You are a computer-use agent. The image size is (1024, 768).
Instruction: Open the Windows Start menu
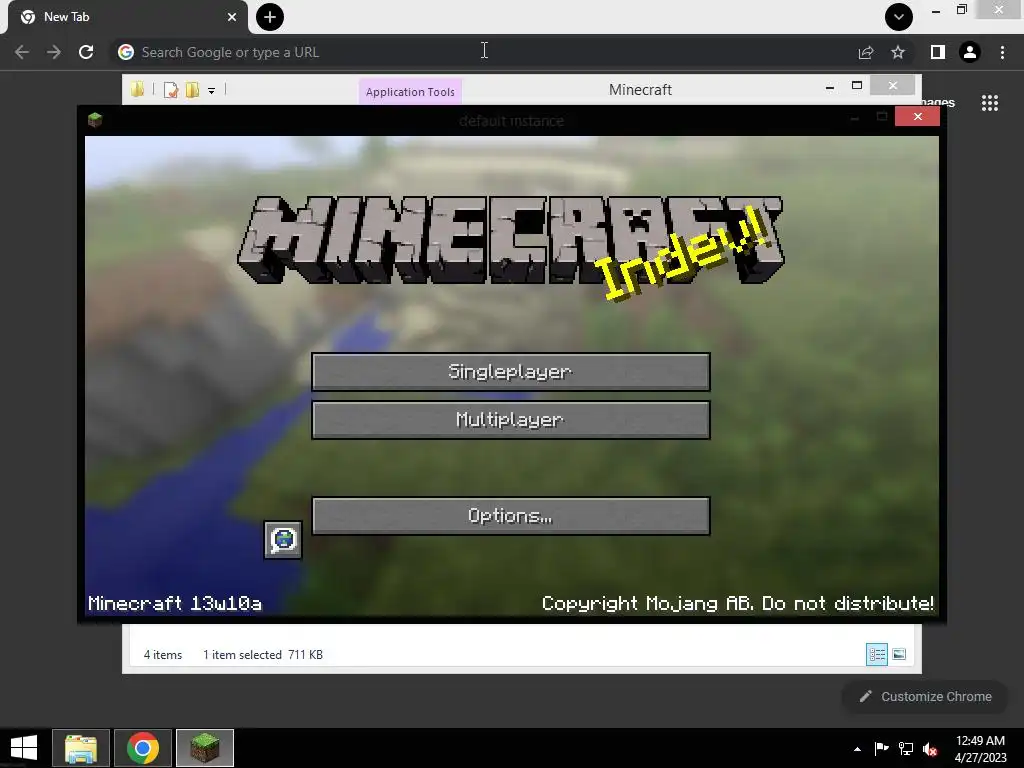(24, 748)
